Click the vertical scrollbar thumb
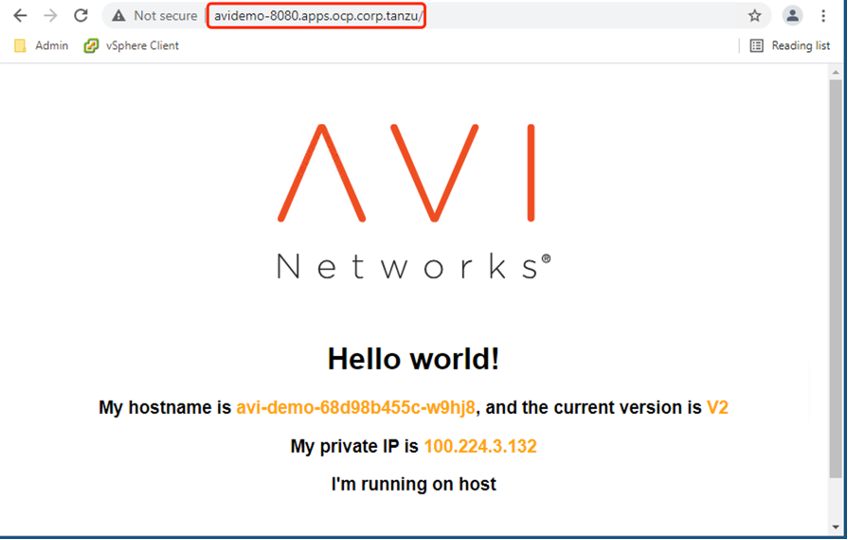The height and width of the screenshot is (540, 848). (x=836, y=279)
